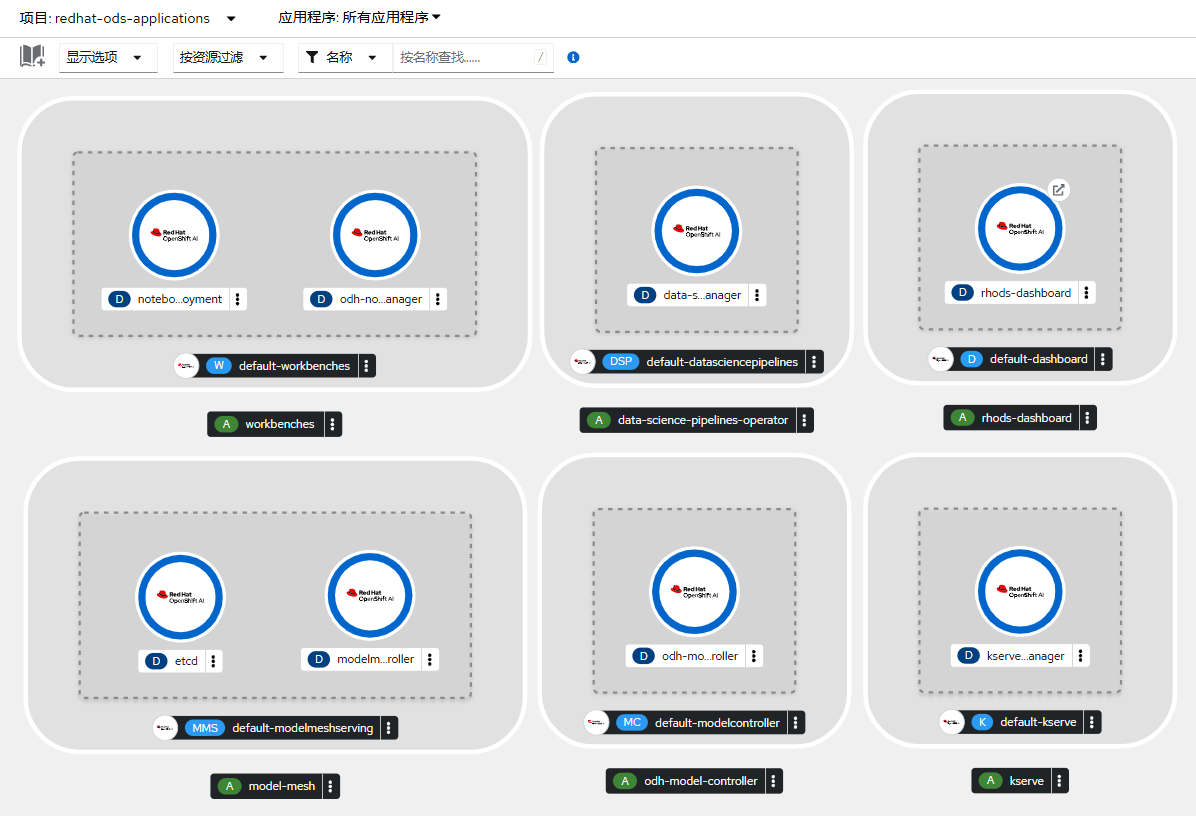Select the rhods-dashboard deployment node circle

(x=1021, y=229)
